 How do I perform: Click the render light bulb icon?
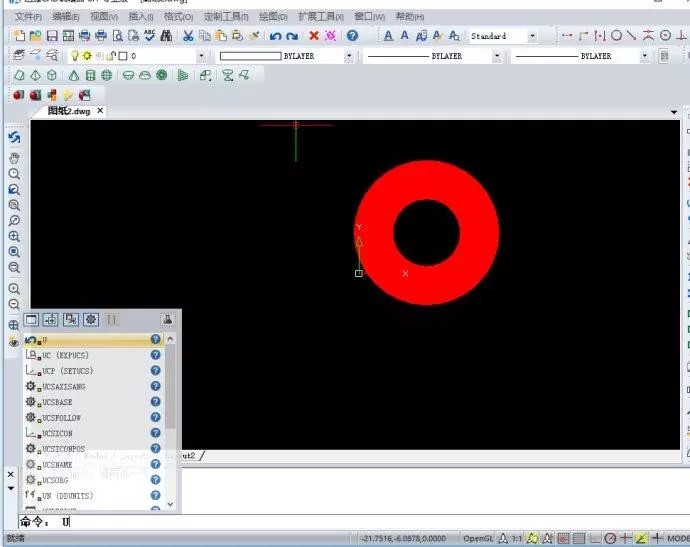tap(68, 95)
